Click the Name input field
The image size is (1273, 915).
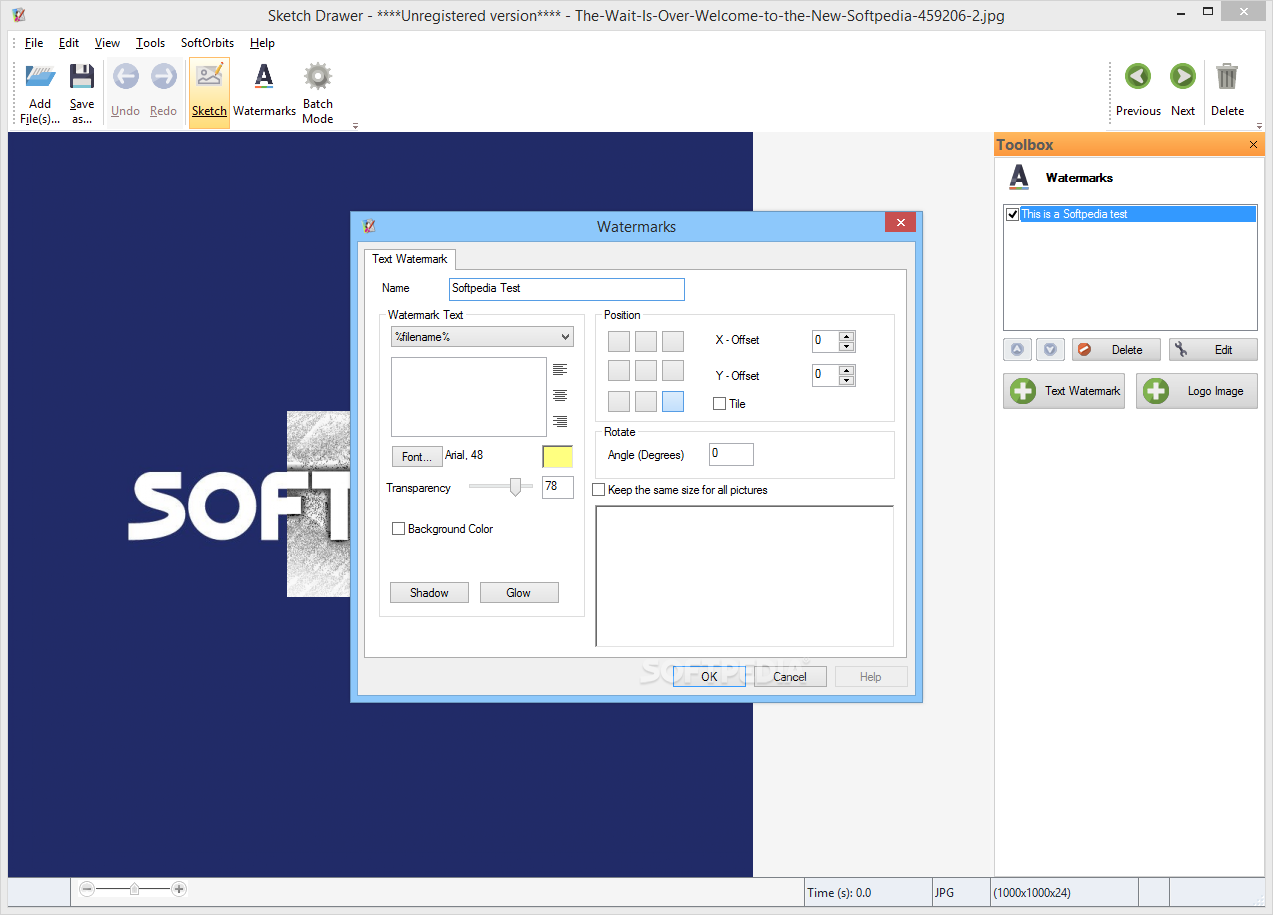pyautogui.click(x=567, y=289)
